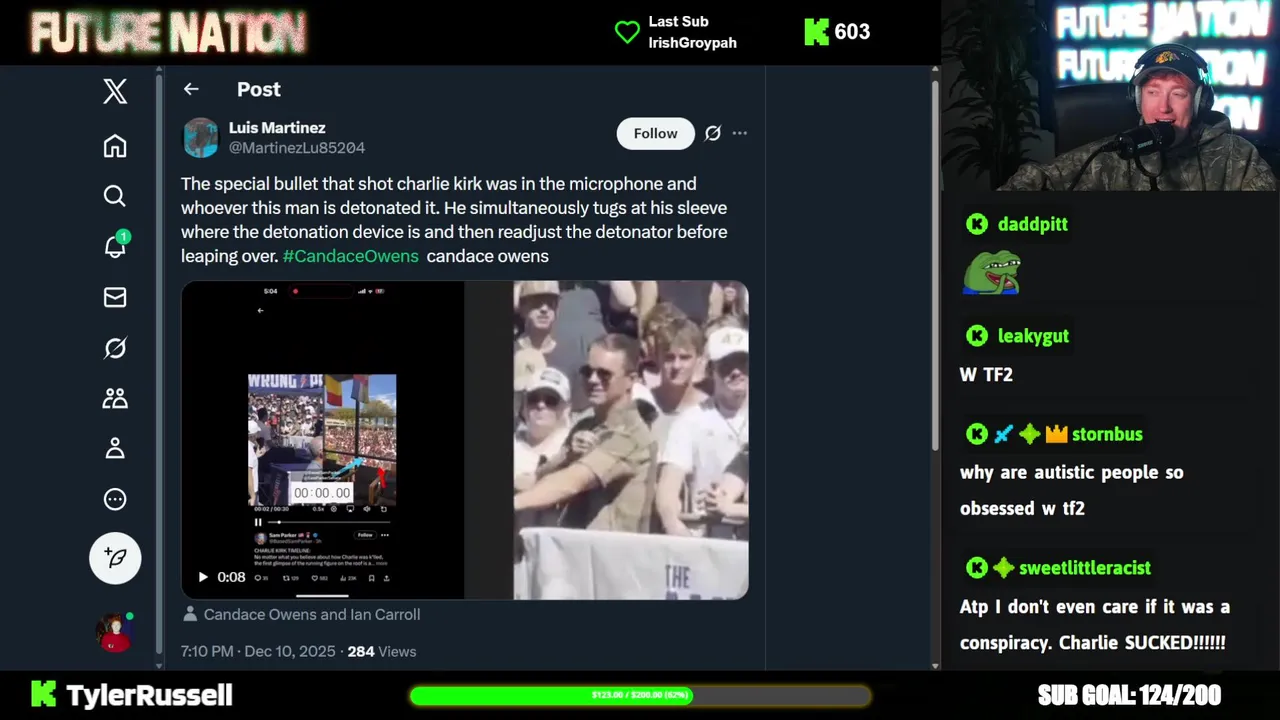Click post timestamp 7:10 PM Dec 10, 2025
This screenshot has height=720, width=1280.
tap(258, 651)
